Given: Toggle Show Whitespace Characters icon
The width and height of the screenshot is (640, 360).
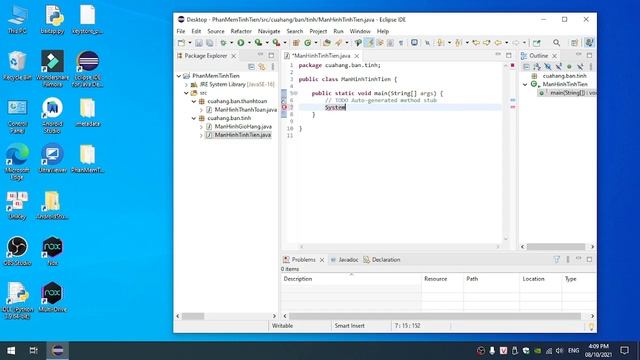Looking at the screenshot, I should [x=401, y=43].
